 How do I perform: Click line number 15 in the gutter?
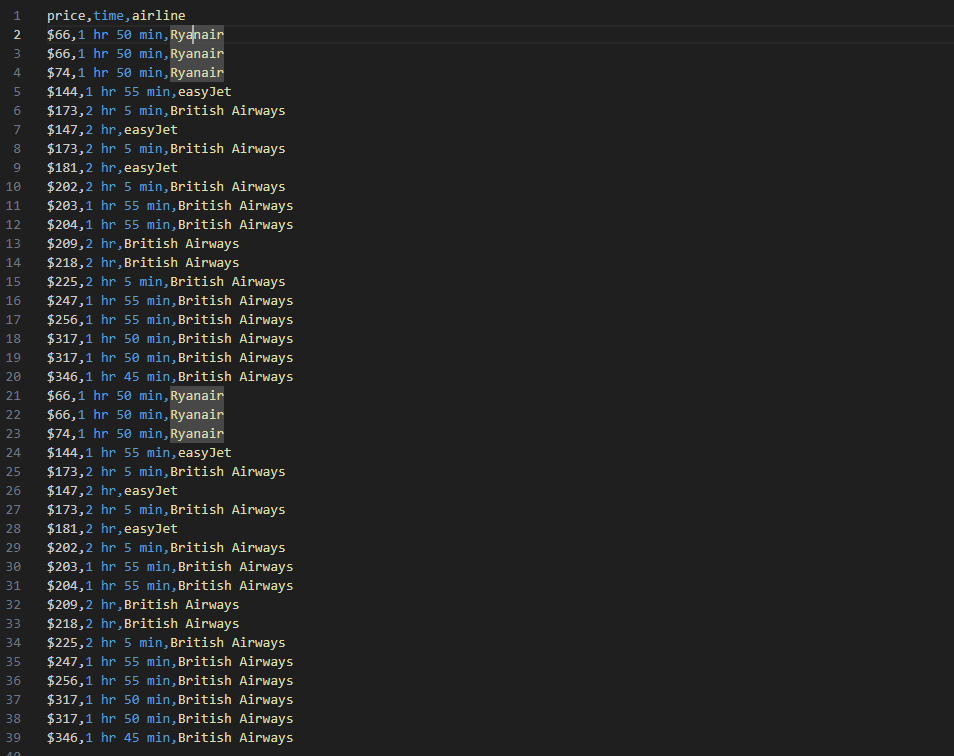pyautogui.click(x=14, y=282)
